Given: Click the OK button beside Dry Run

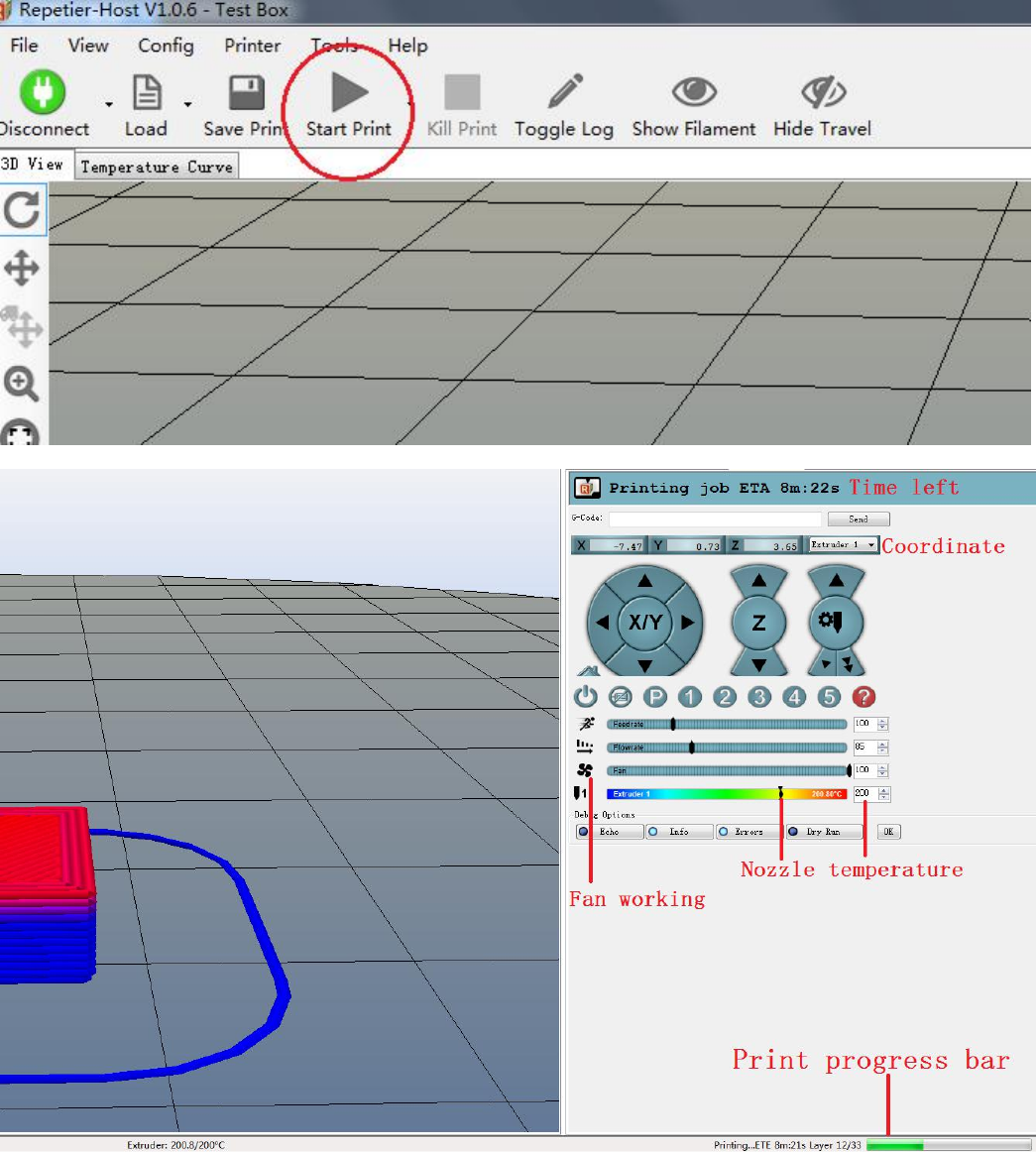Looking at the screenshot, I should (x=888, y=832).
